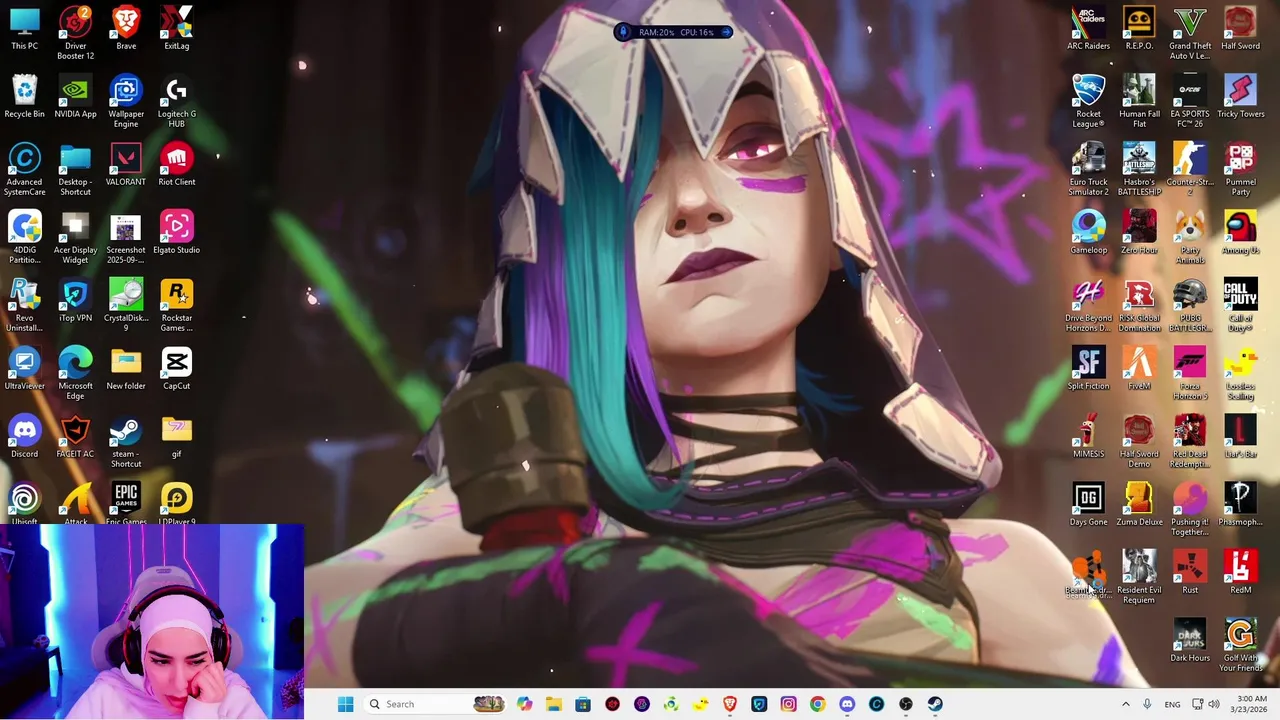Open the NVIDIA App shortcut

[75, 97]
